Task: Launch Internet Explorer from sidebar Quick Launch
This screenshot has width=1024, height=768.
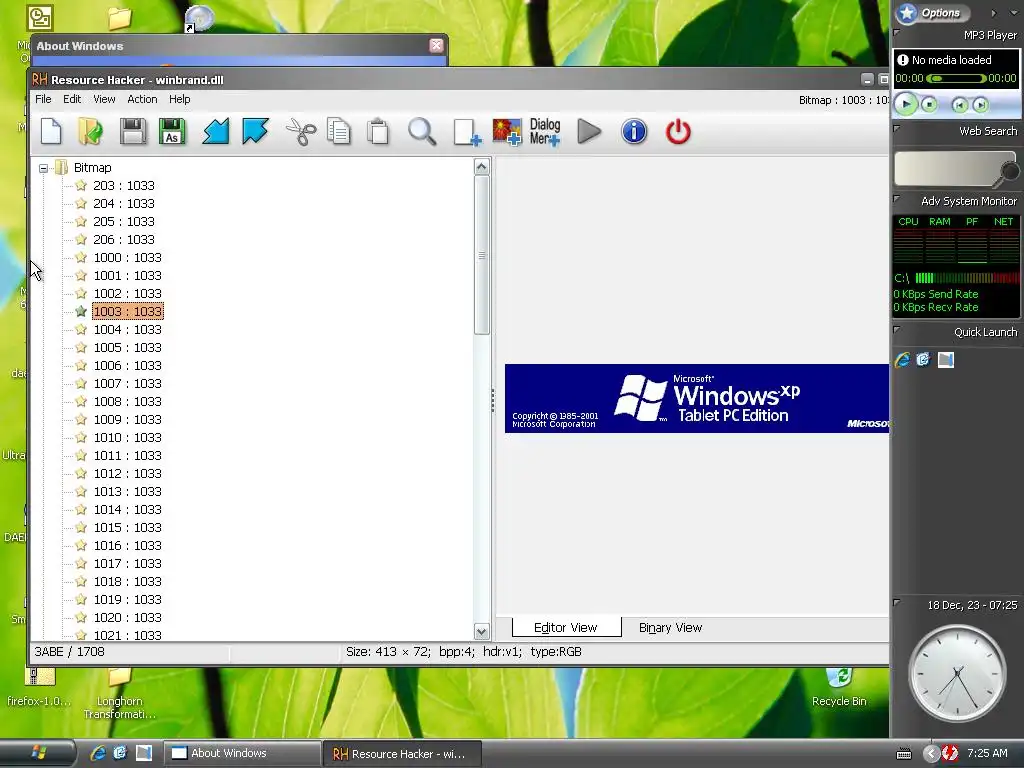Action: (903, 360)
